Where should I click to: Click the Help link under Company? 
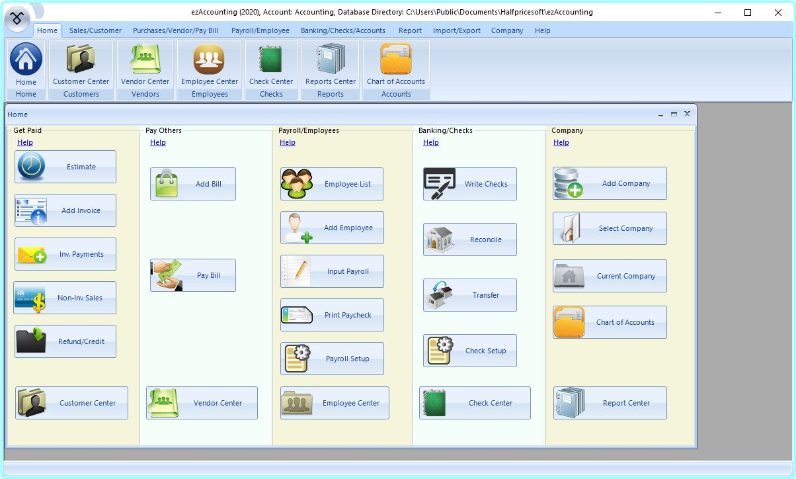tap(560, 143)
